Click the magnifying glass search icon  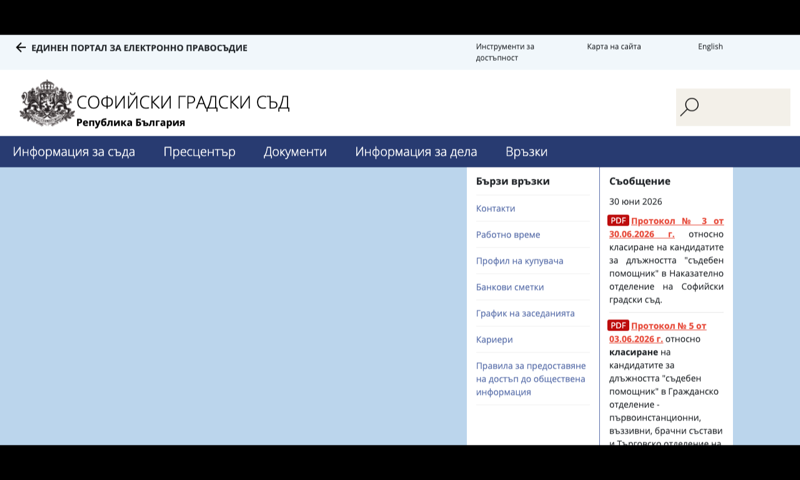[x=689, y=107]
